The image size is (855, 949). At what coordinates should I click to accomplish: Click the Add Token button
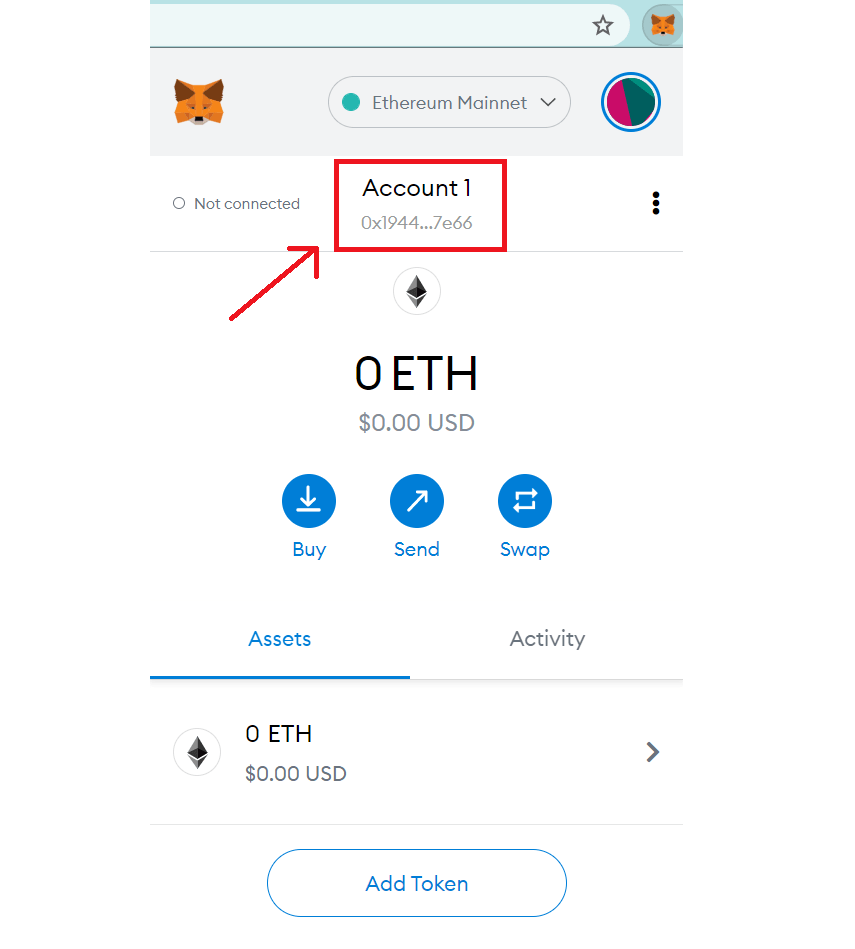coord(416,883)
